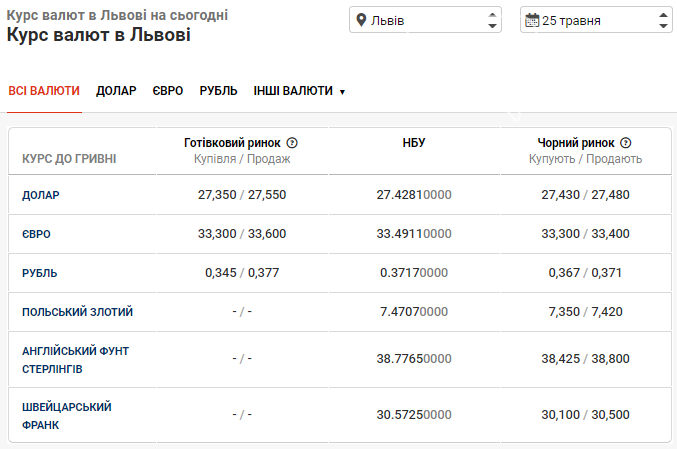
Task: Open the ІНШІ ВАЛЮТИ tab
Action: [293, 91]
